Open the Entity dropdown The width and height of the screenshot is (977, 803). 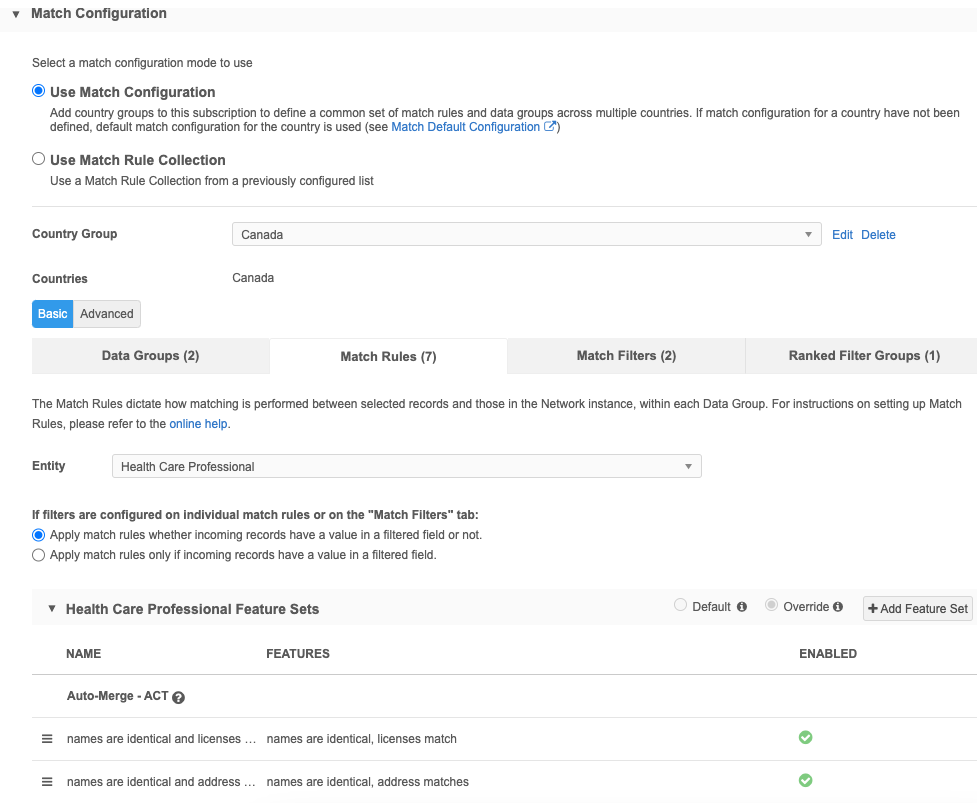(406, 466)
